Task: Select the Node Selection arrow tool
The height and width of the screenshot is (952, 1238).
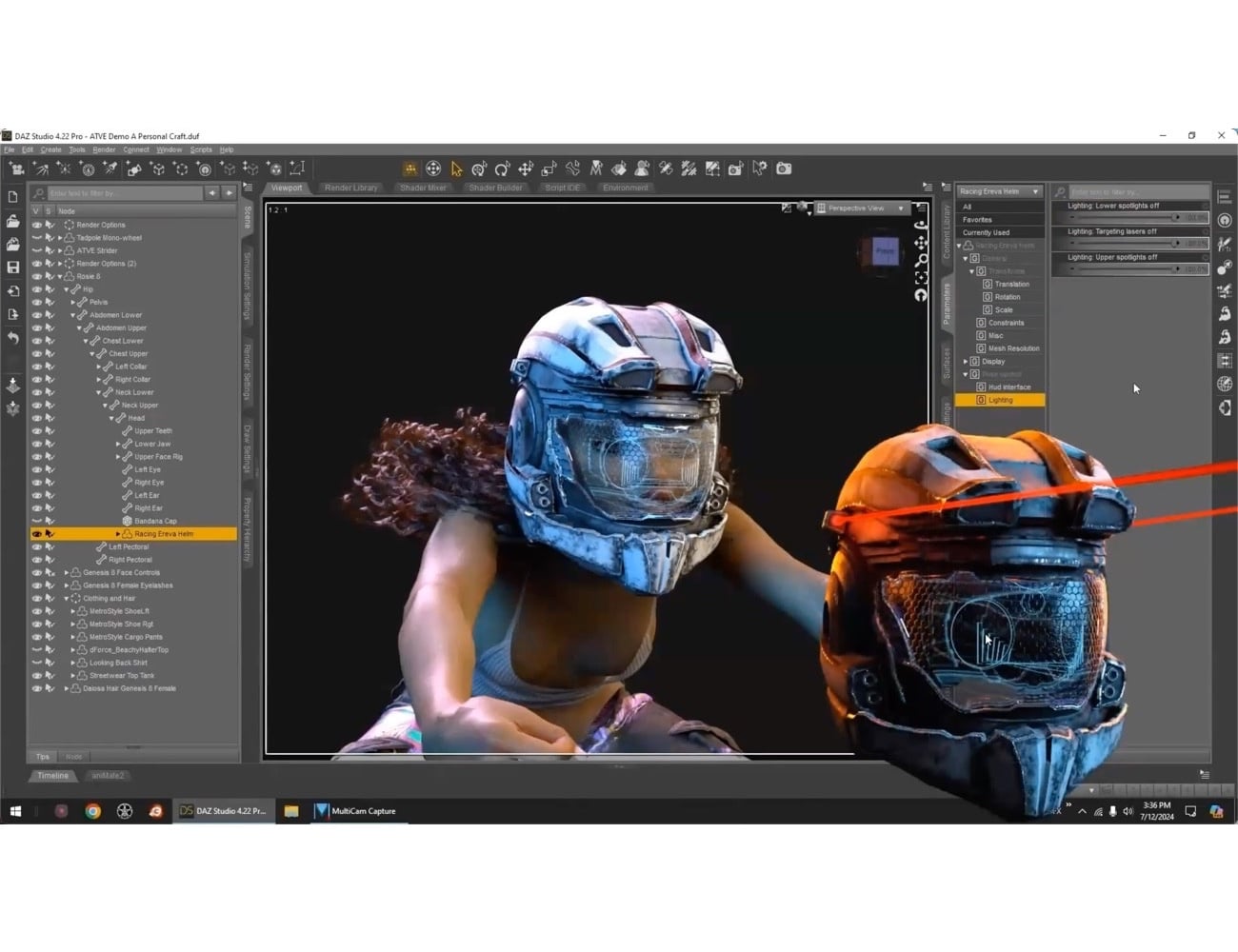Action: click(456, 169)
